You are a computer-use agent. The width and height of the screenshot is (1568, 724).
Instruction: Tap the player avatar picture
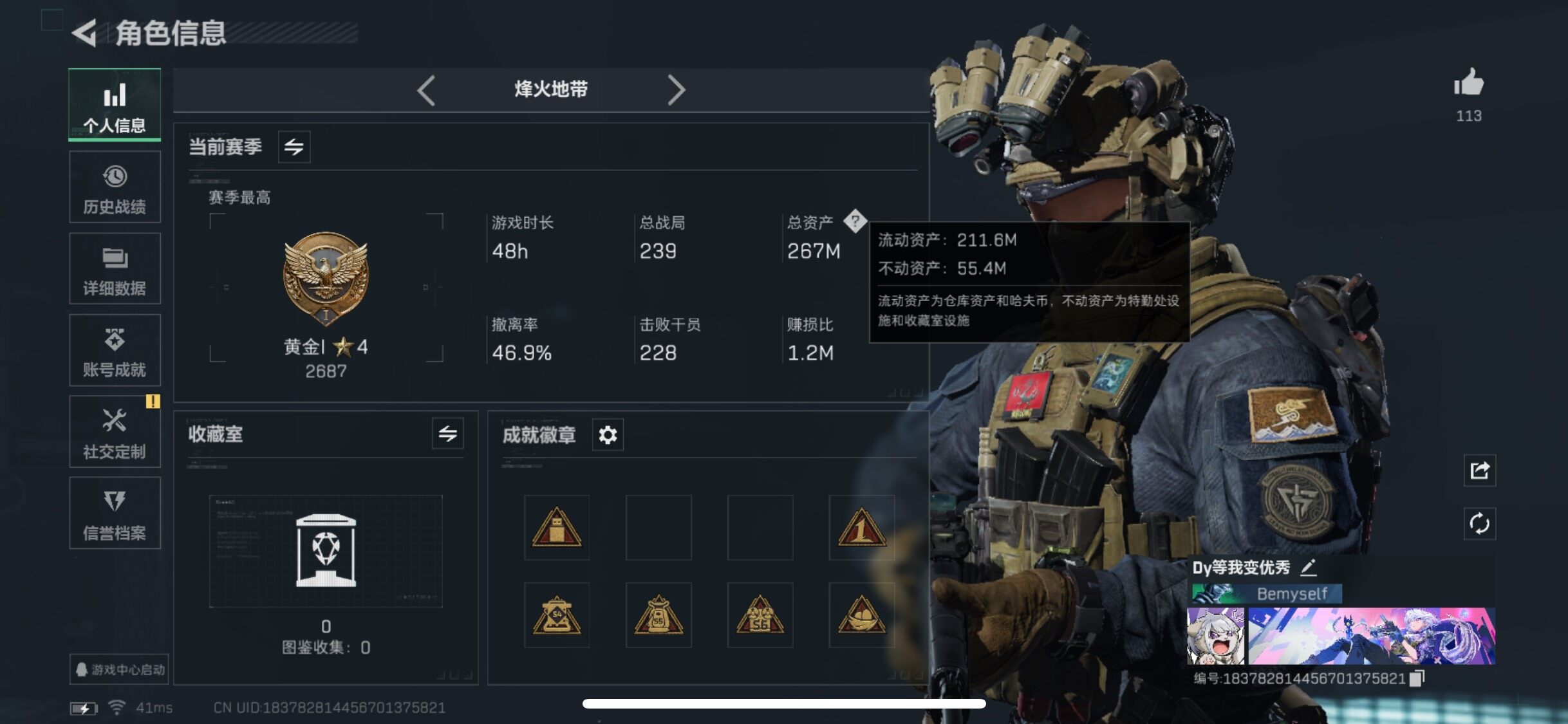tap(1215, 636)
